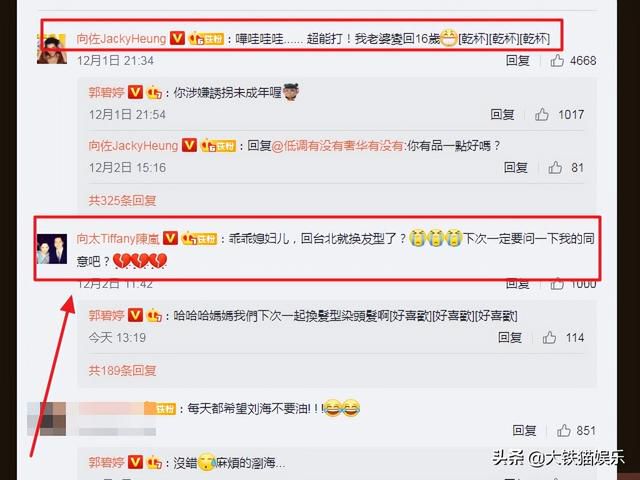Reply to 郭碧婷's comment posted 今天 13:19
This screenshot has height=480, width=640.
510,338
